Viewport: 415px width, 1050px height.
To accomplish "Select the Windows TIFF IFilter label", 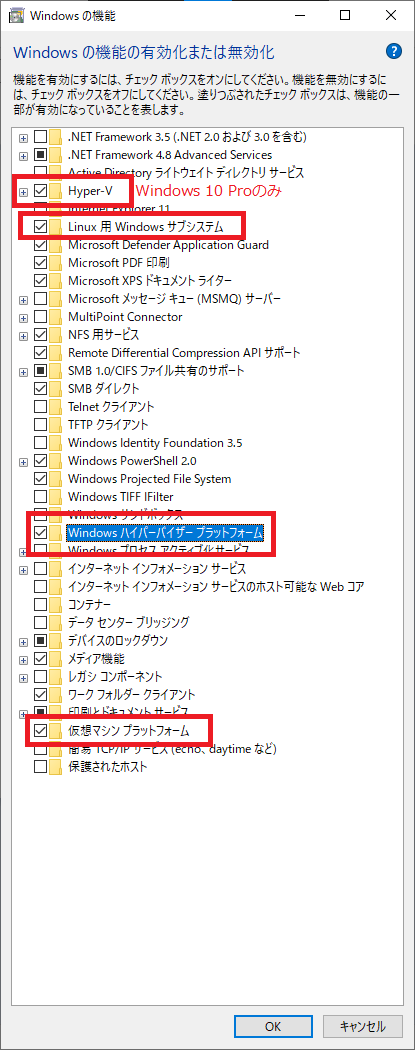I will tap(118, 497).
